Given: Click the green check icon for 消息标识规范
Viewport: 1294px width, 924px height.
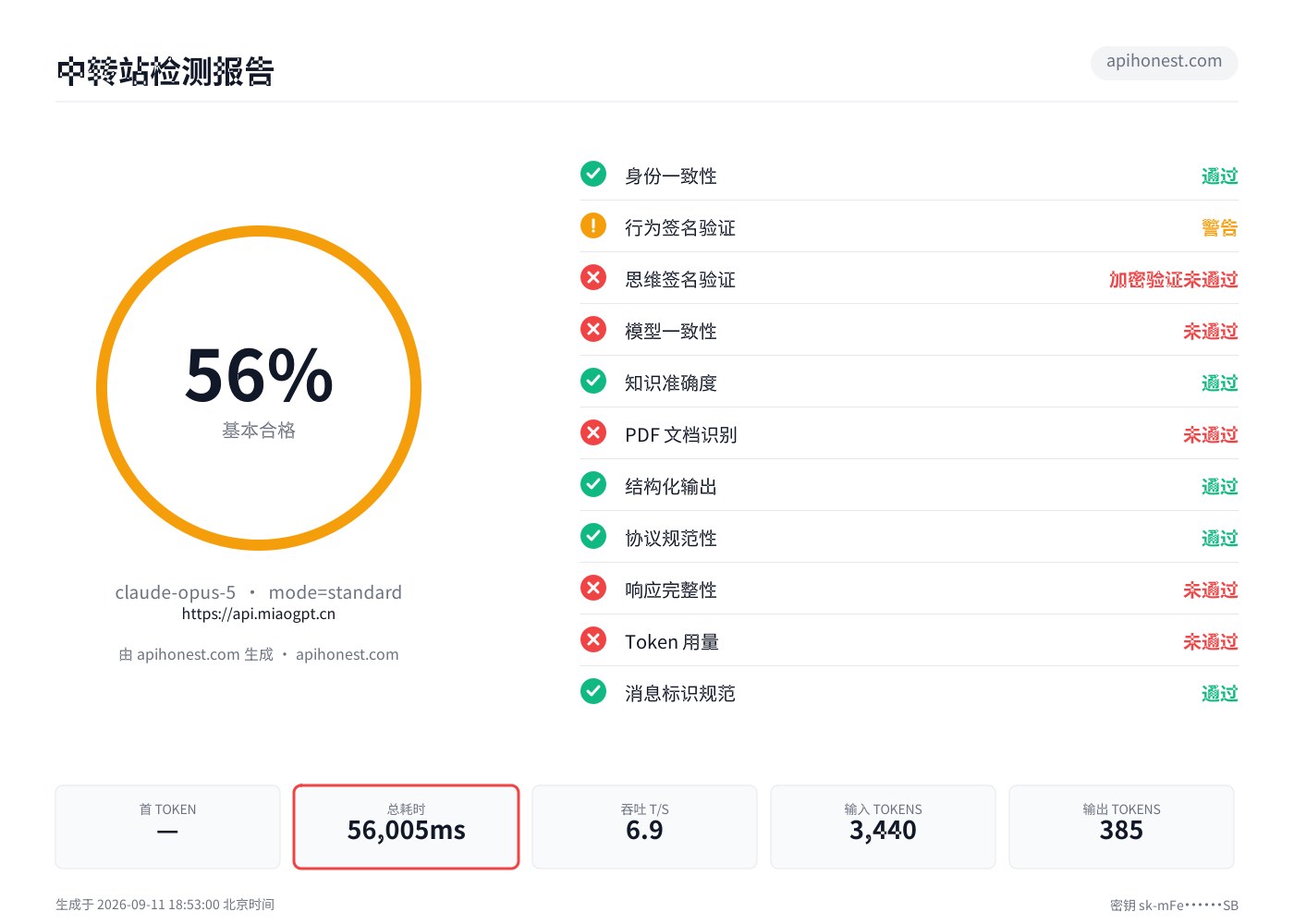Looking at the screenshot, I should pos(593,691).
